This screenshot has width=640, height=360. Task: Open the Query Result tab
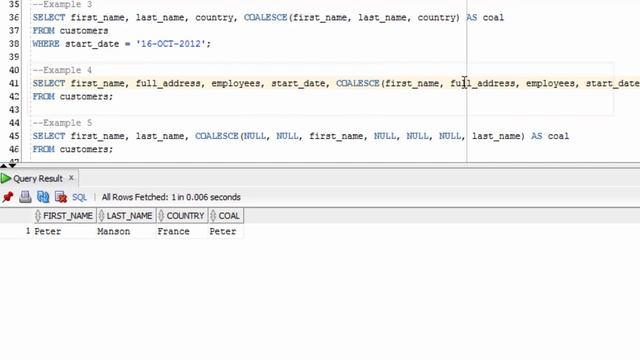pyautogui.click(x=38, y=178)
